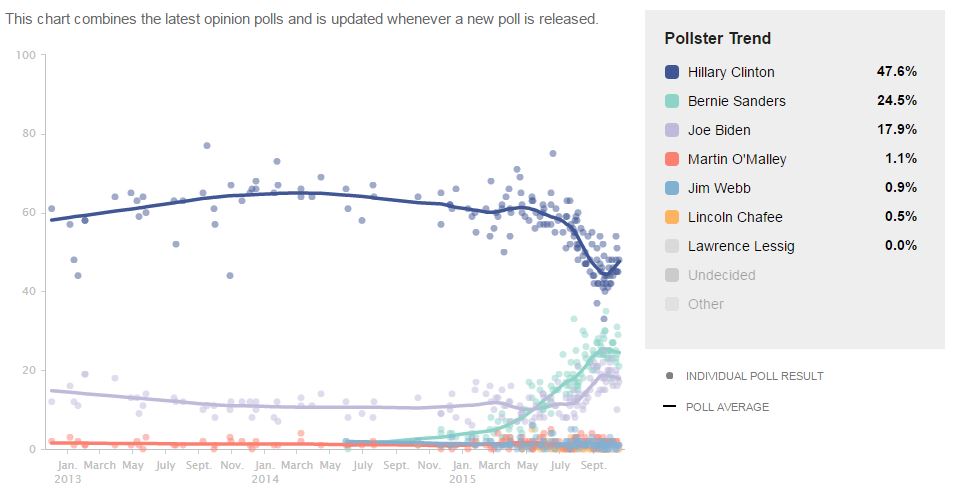Click the chart description text above the graph
Image resolution: width=966 pixels, height=497 pixels.
302,19
